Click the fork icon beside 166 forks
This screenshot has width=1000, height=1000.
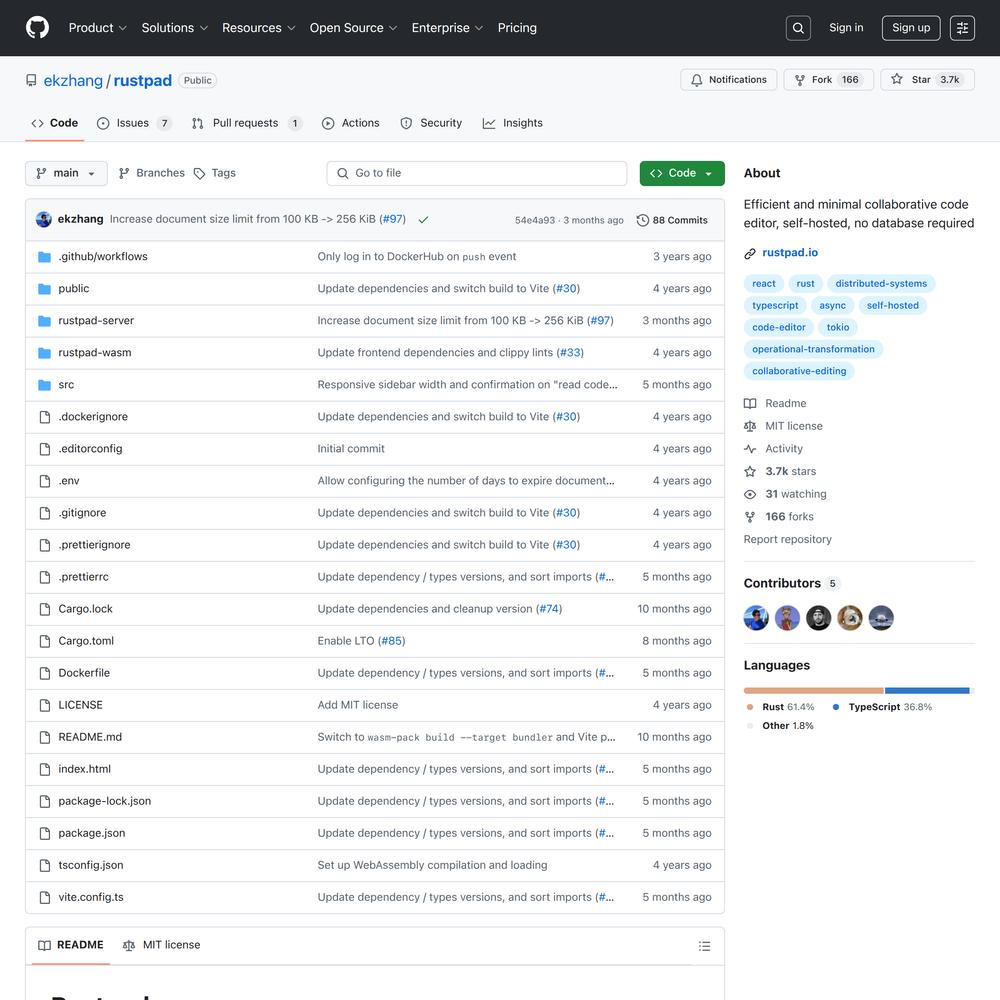[750, 517]
